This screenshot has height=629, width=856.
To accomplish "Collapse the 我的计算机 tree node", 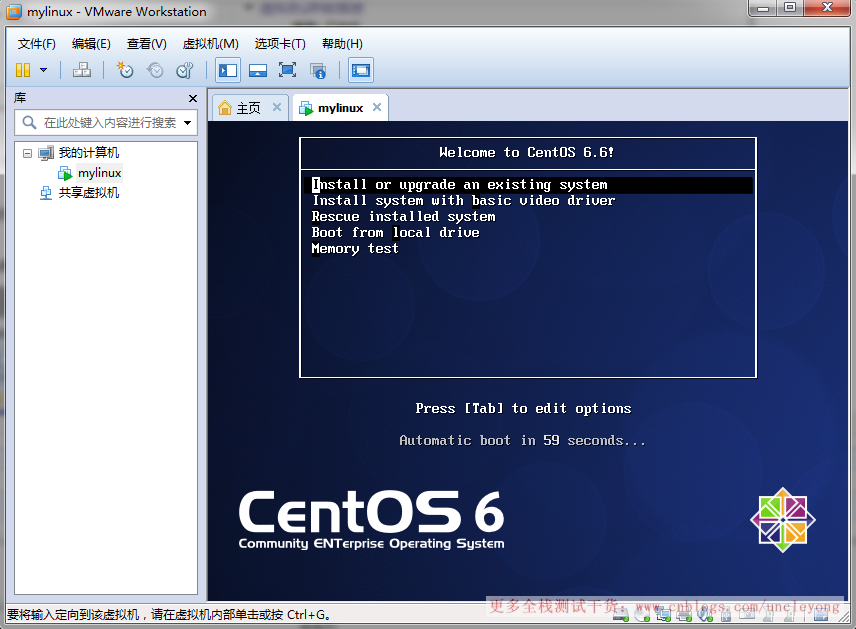I will point(27,153).
